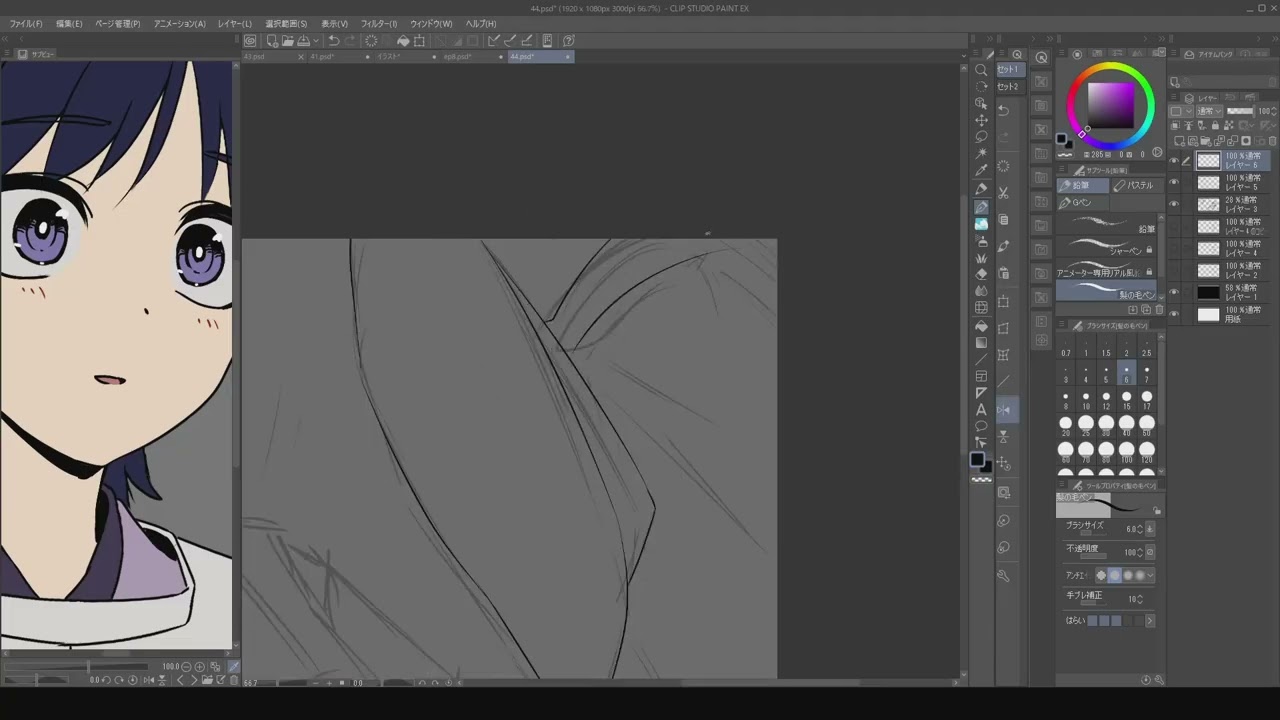Select second anti-aliasing level option
1280x720 pixels.
(1114, 576)
